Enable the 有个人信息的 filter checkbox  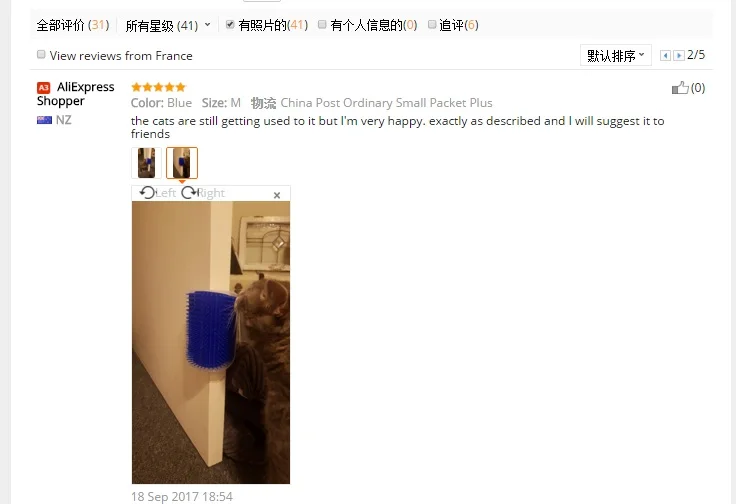click(x=322, y=24)
